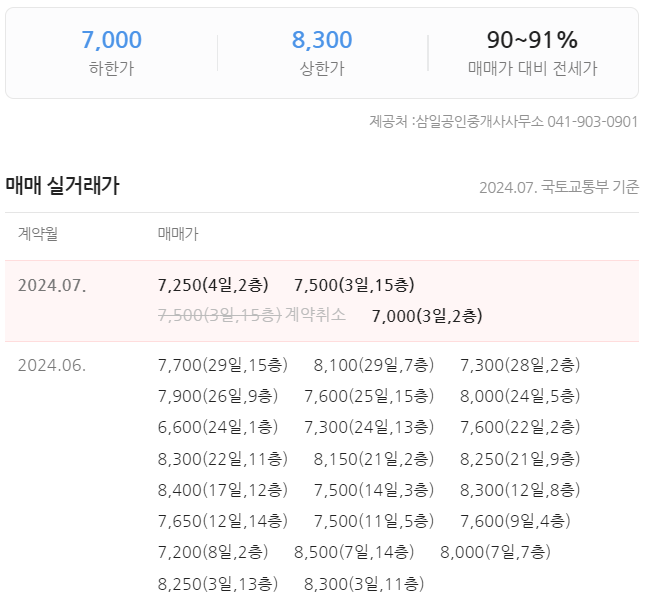Click the 7,000 lower limit price
Image resolution: width=646 pixels, height=592 pixels.
112,40
